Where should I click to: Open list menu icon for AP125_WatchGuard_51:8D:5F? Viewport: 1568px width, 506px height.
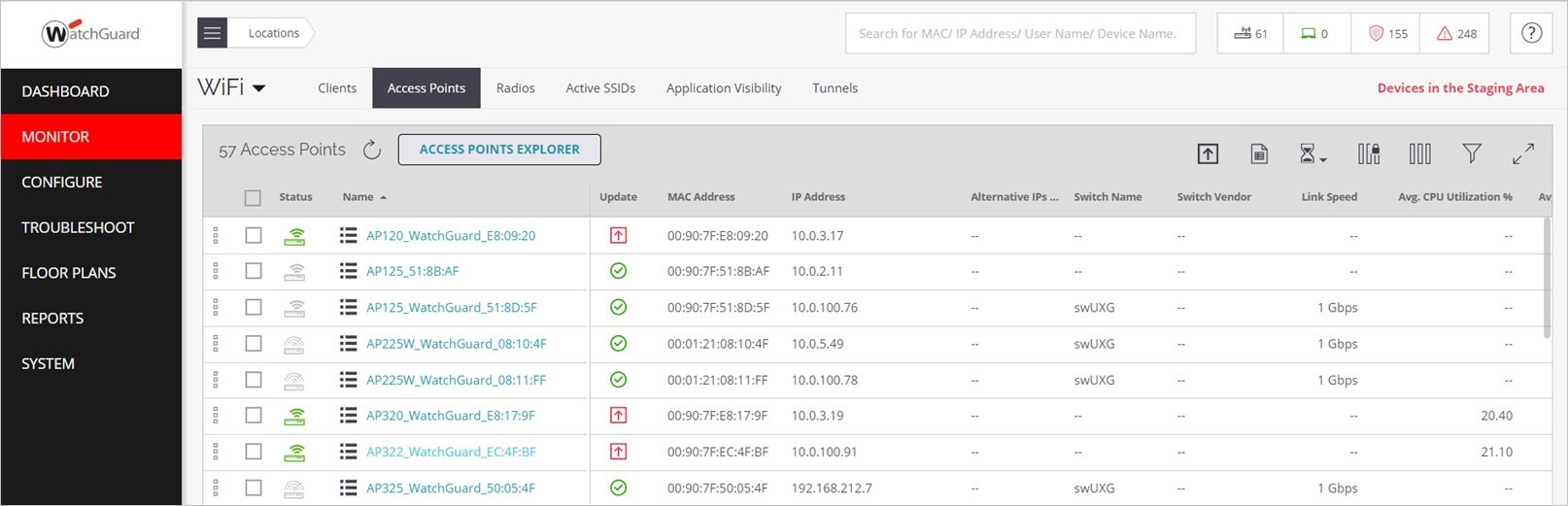348,307
